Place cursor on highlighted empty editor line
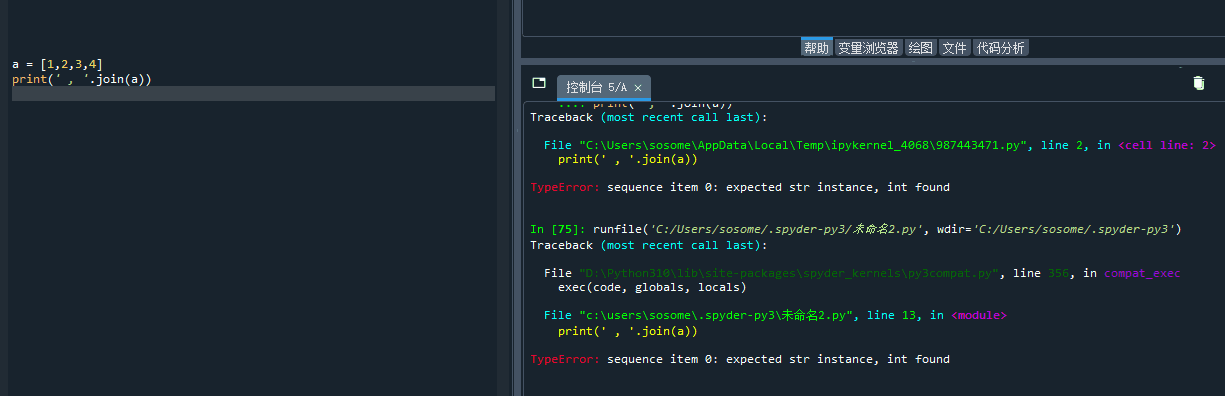Screen dimensions: 1225x396 (x=252, y=93)
